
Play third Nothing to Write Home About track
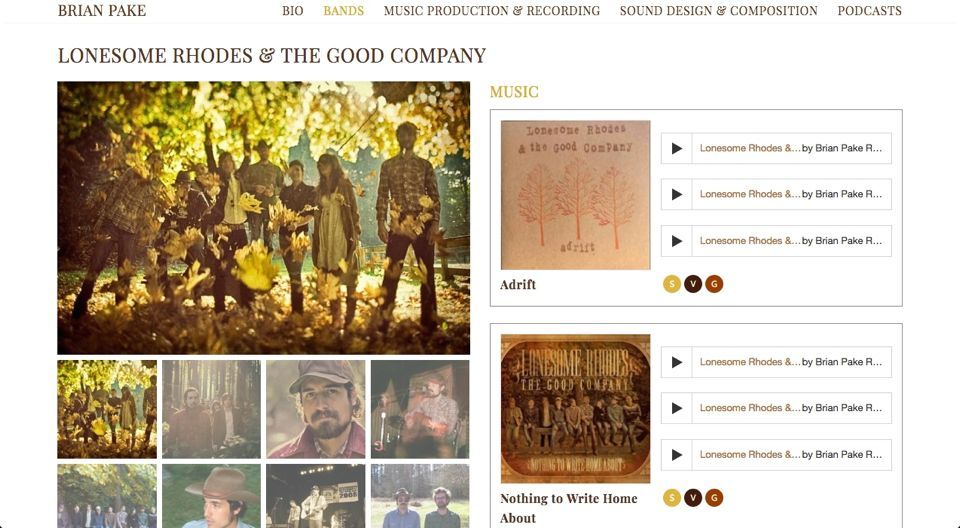[677, 454]
